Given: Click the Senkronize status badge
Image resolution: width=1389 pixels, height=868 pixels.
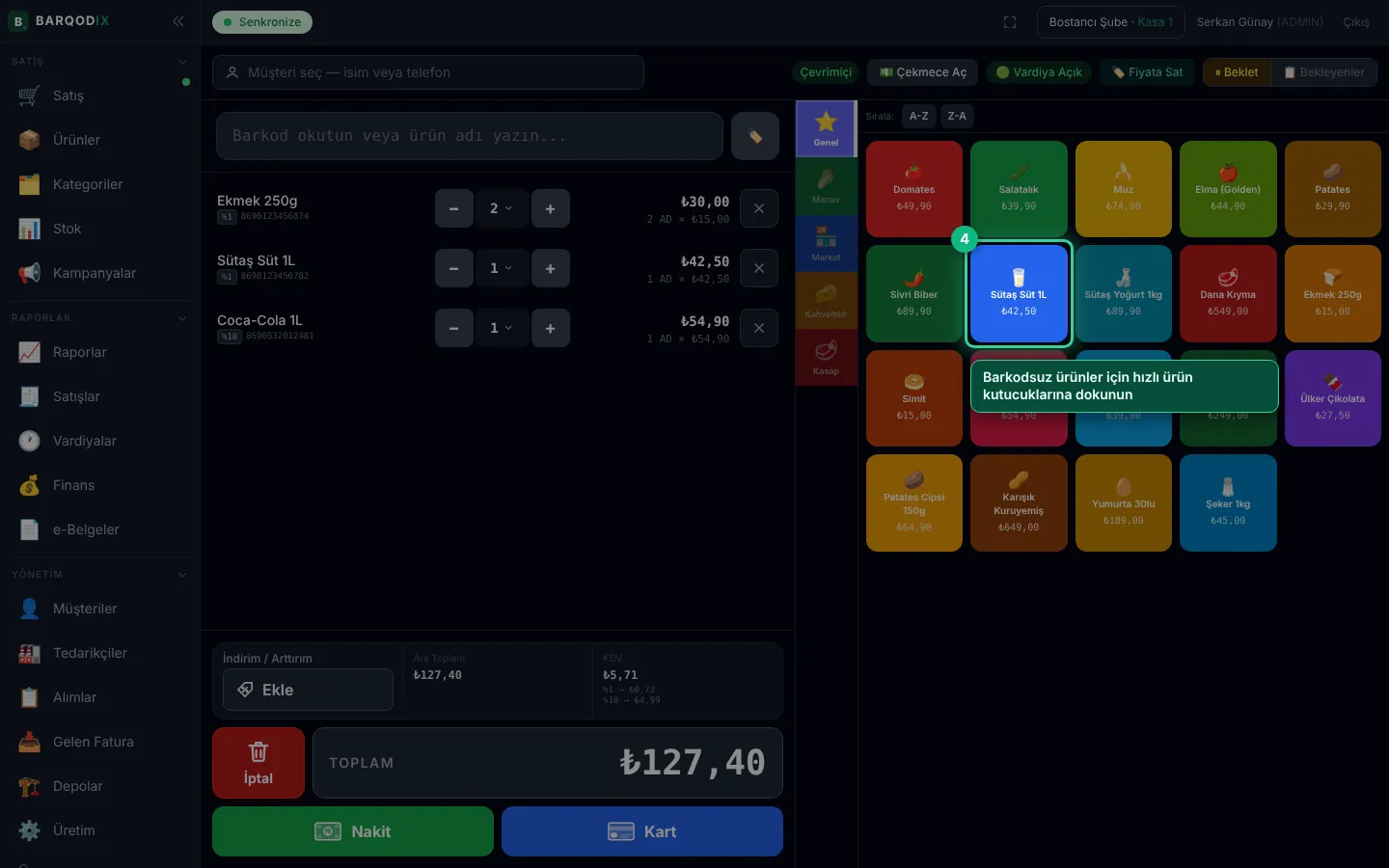Looking at the screenshot, I should tap(262, 22).
